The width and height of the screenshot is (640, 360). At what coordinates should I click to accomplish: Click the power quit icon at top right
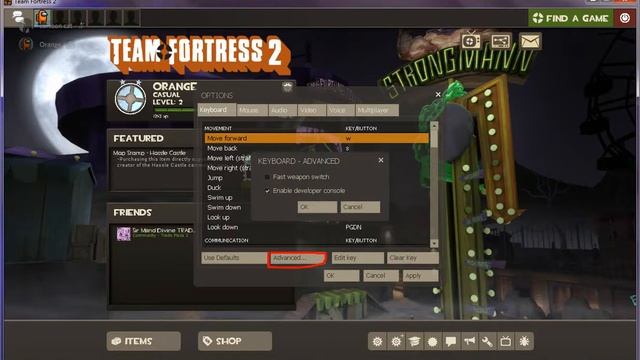pos(624,18)
